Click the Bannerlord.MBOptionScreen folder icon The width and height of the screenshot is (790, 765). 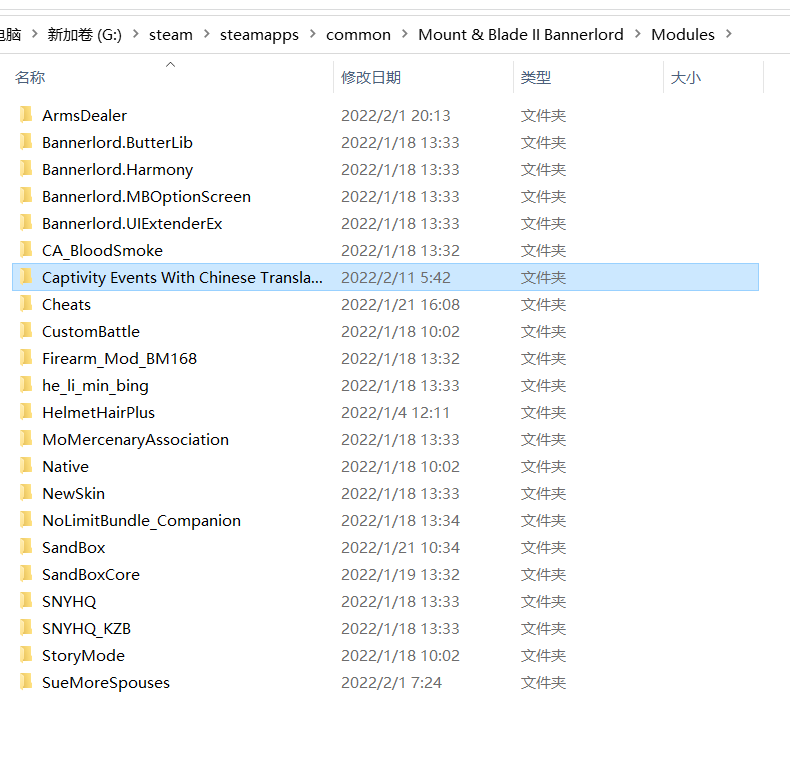pos(26,196)
